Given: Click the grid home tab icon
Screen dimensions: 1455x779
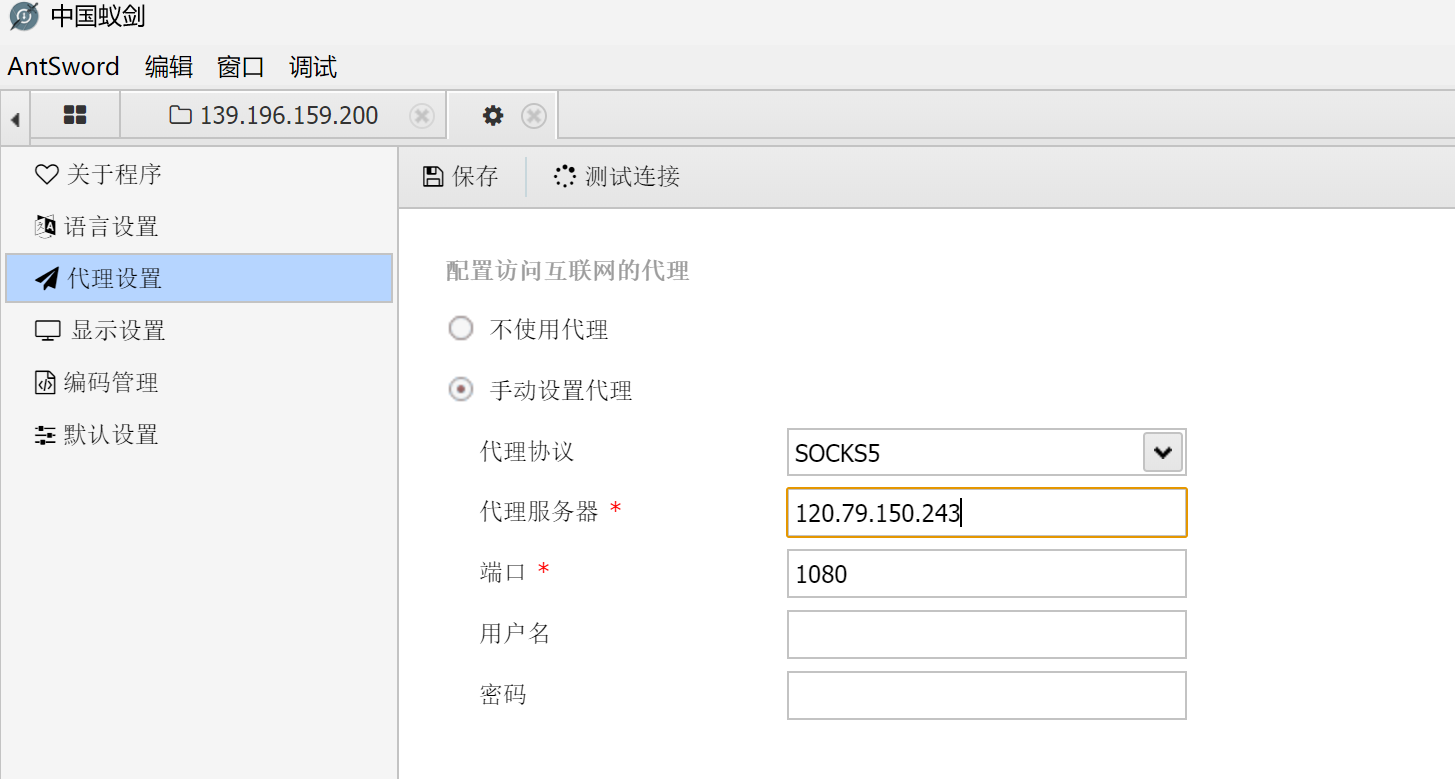Looking at the screenshot, I should (x=75, y=115).
